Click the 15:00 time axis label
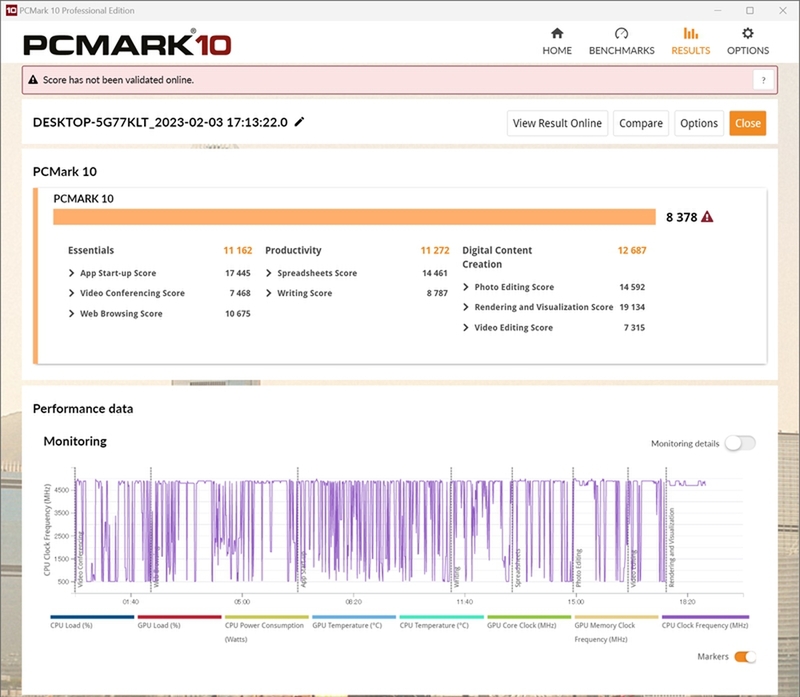Viewport: 800px width, 697px height. pos(576,602)
